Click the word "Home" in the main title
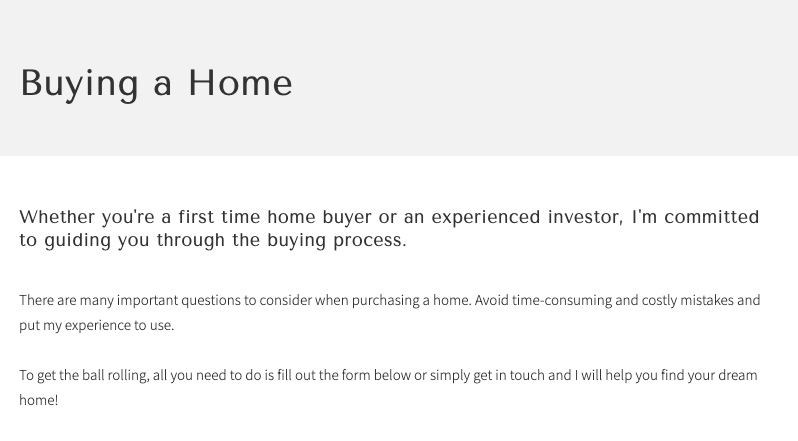This screenshot has height=441, width=798. click(240, 83)
